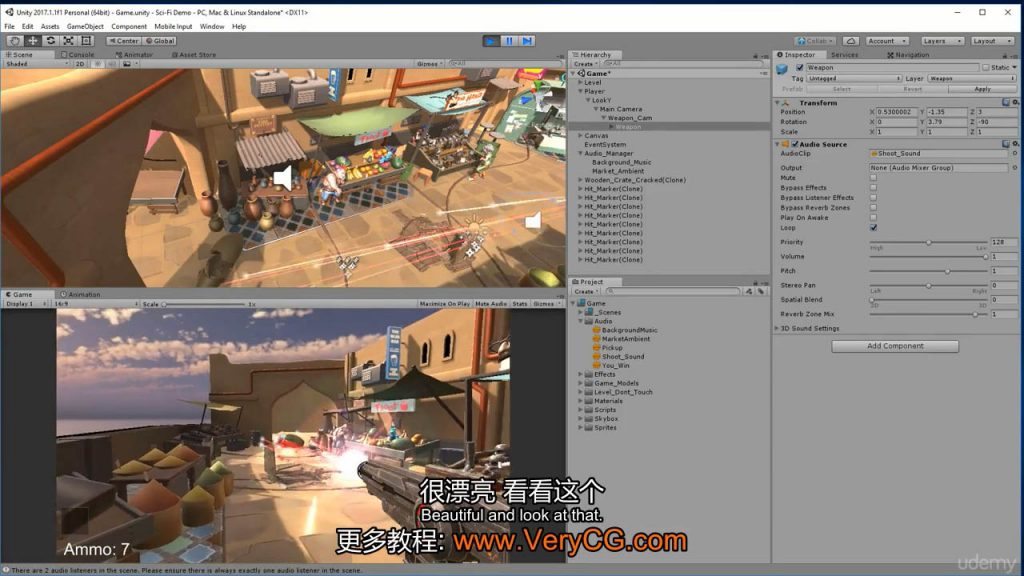
Task: Pause the running game
Action: tap(509, 41)
